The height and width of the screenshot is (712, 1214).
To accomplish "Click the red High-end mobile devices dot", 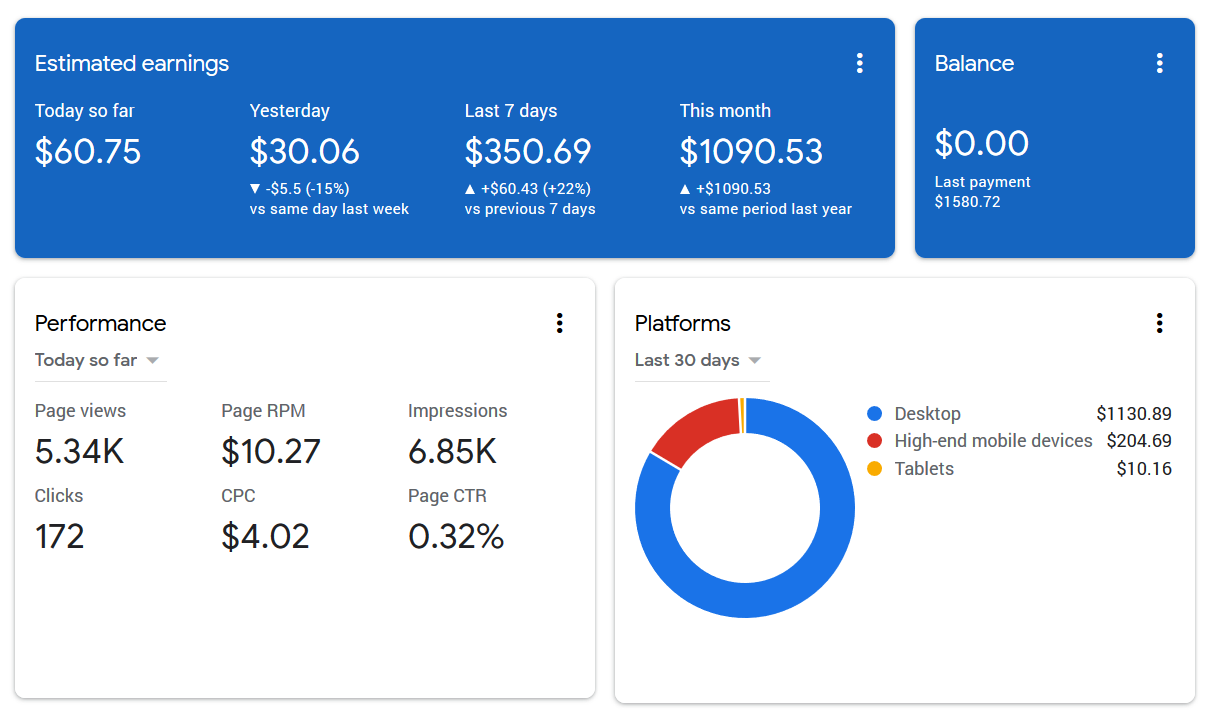I will click(875, 441).
